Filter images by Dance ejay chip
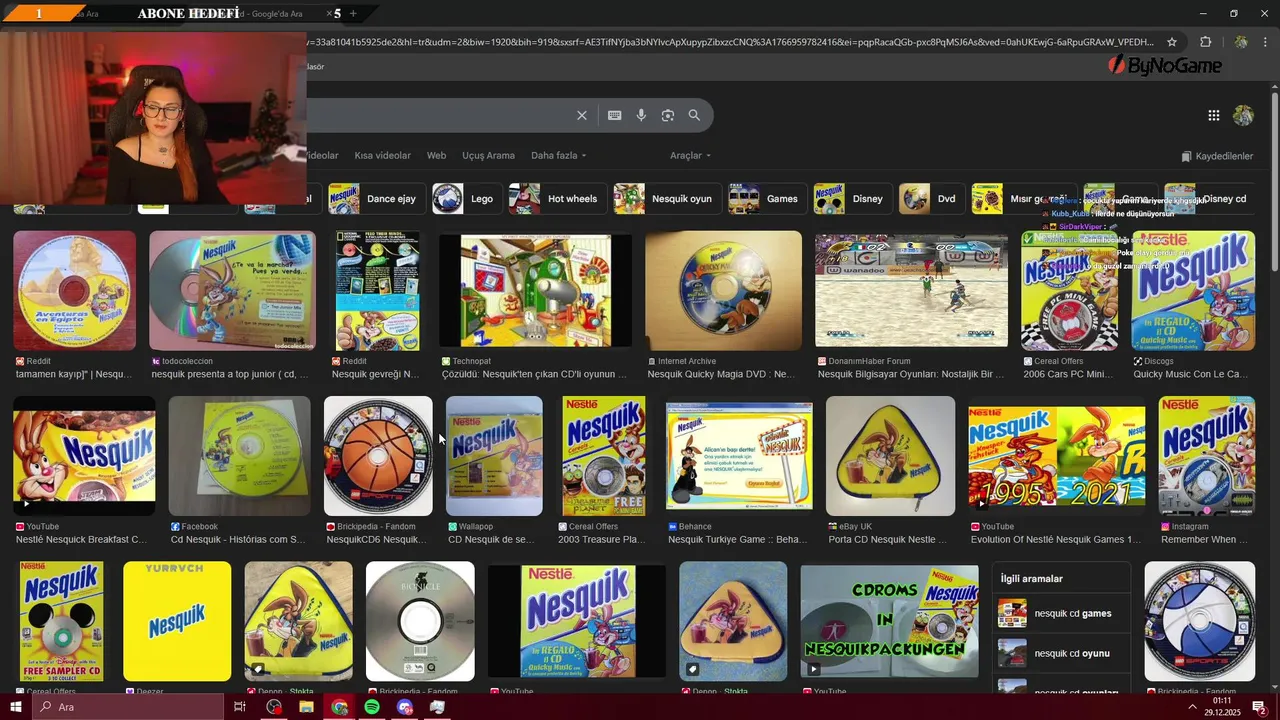 375,198
